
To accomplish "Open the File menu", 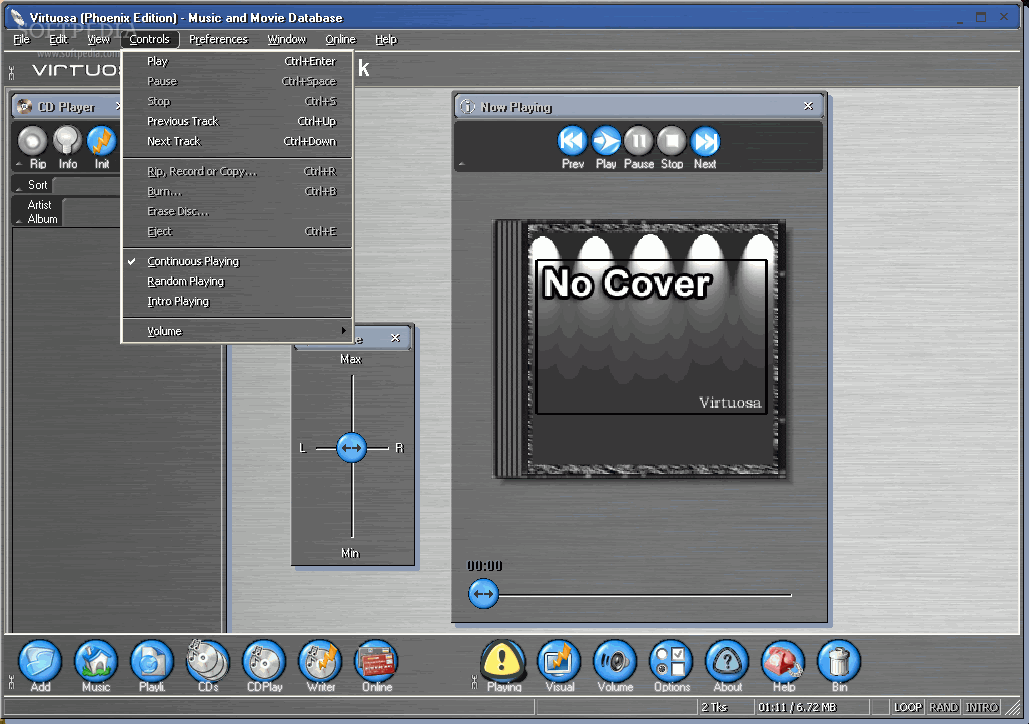I will pyautogui.click(x=21, y=39).
